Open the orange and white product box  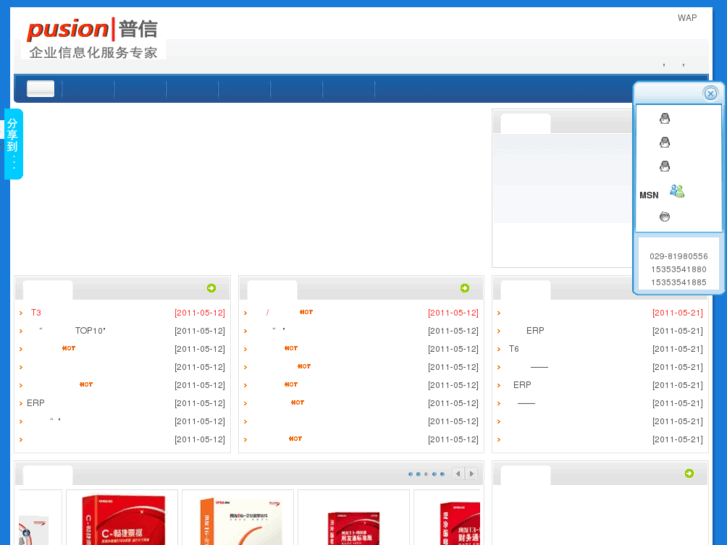[241, 521]
